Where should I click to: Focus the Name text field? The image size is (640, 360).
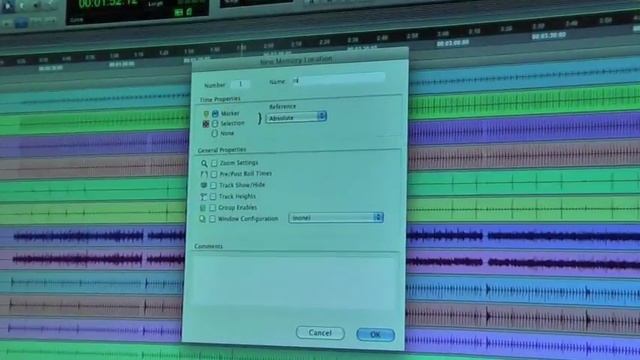[338, 79]
